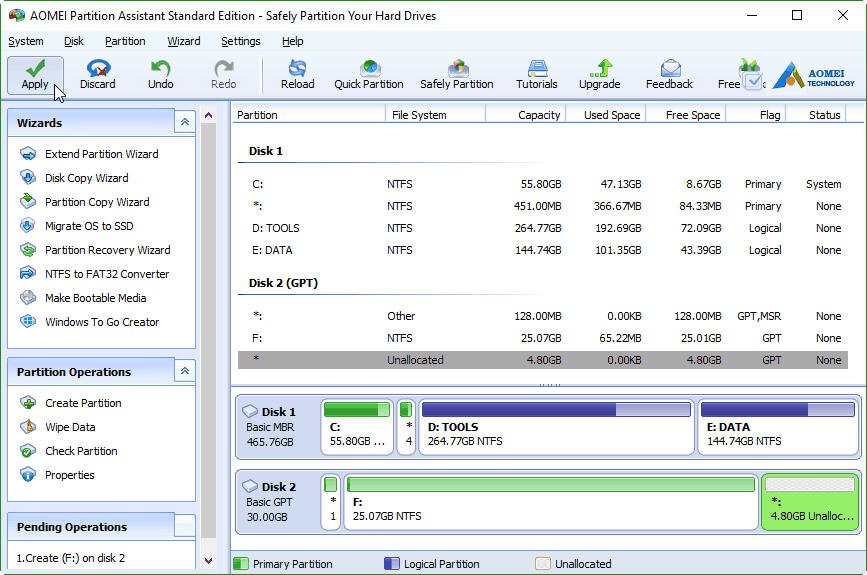Open Quick Partition from toolbar

pyautogui.click(x=369, y=75)
